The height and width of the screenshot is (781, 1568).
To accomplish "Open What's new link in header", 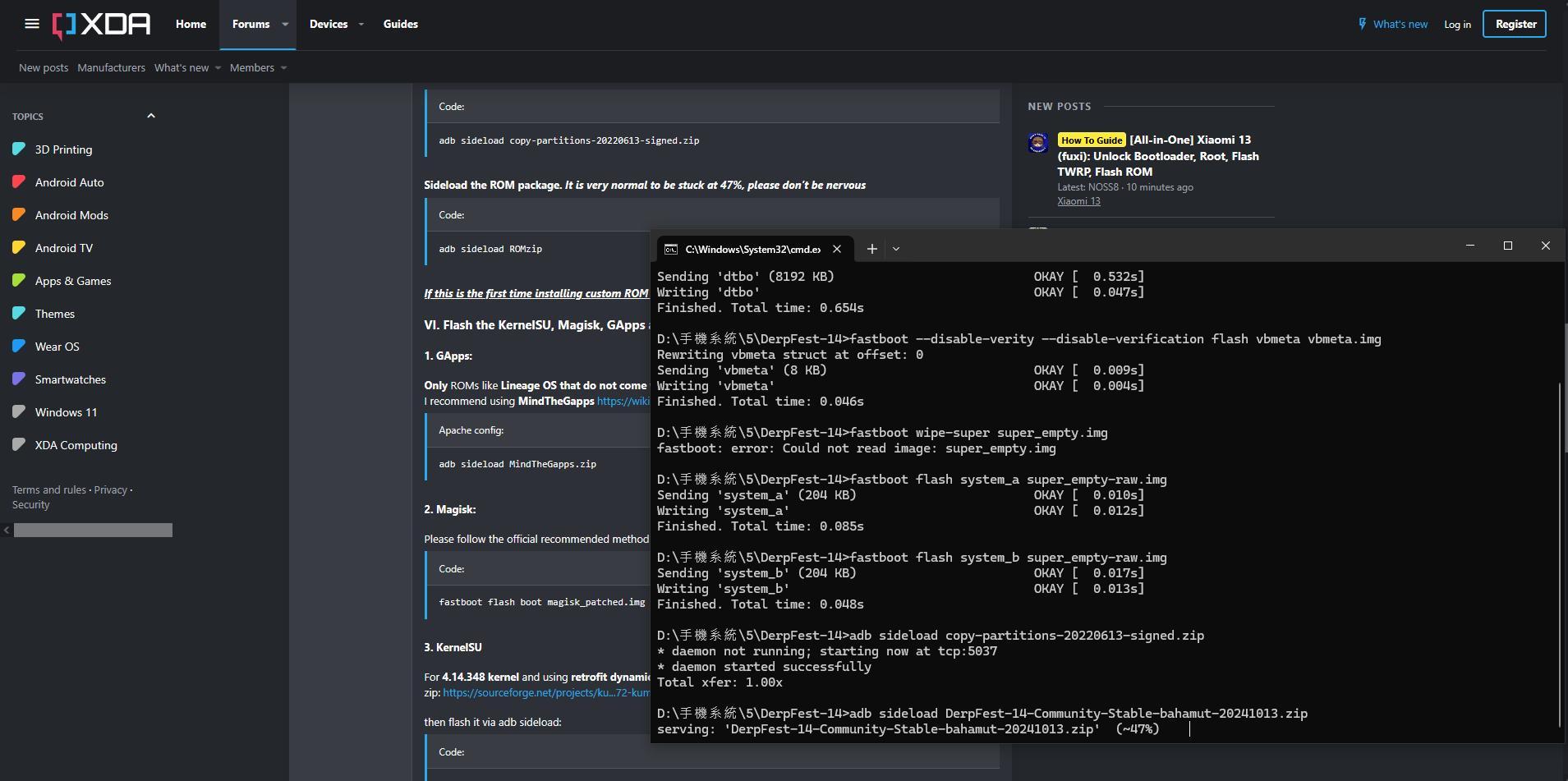I will coord(1400,25).
